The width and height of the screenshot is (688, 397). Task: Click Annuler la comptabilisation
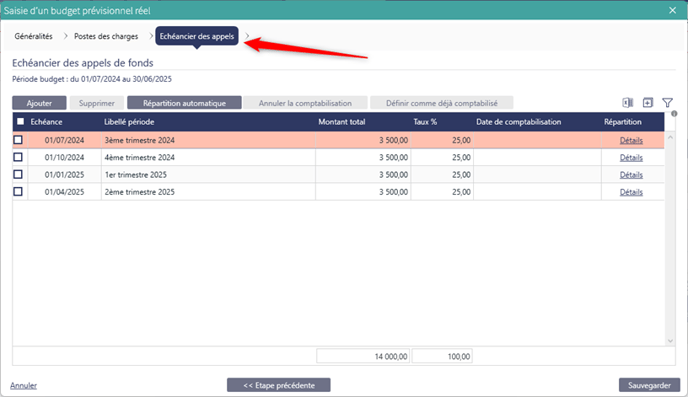(x=305, y=103)
